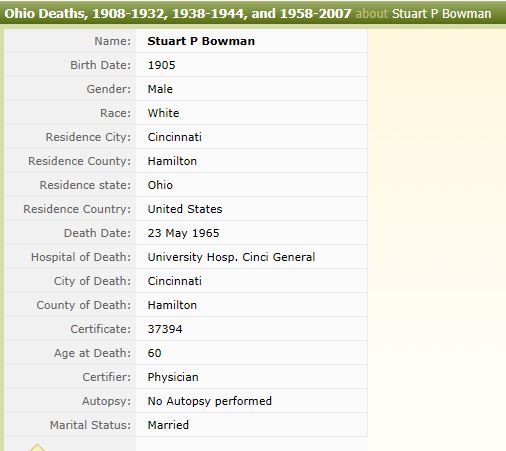The image size is (506, 451).
Task: Click the Certificate number 37394
Action: (x=165, y=329)
